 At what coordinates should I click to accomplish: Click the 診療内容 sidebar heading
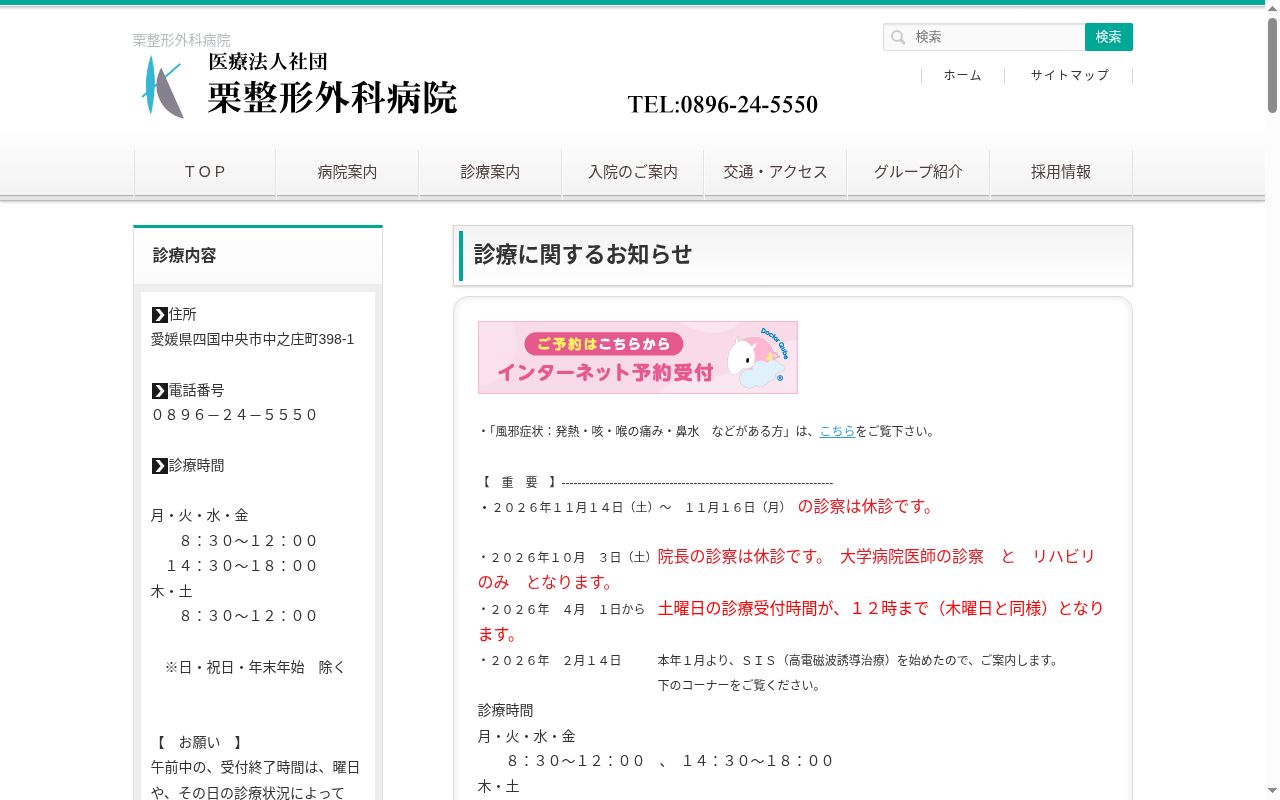184,256
